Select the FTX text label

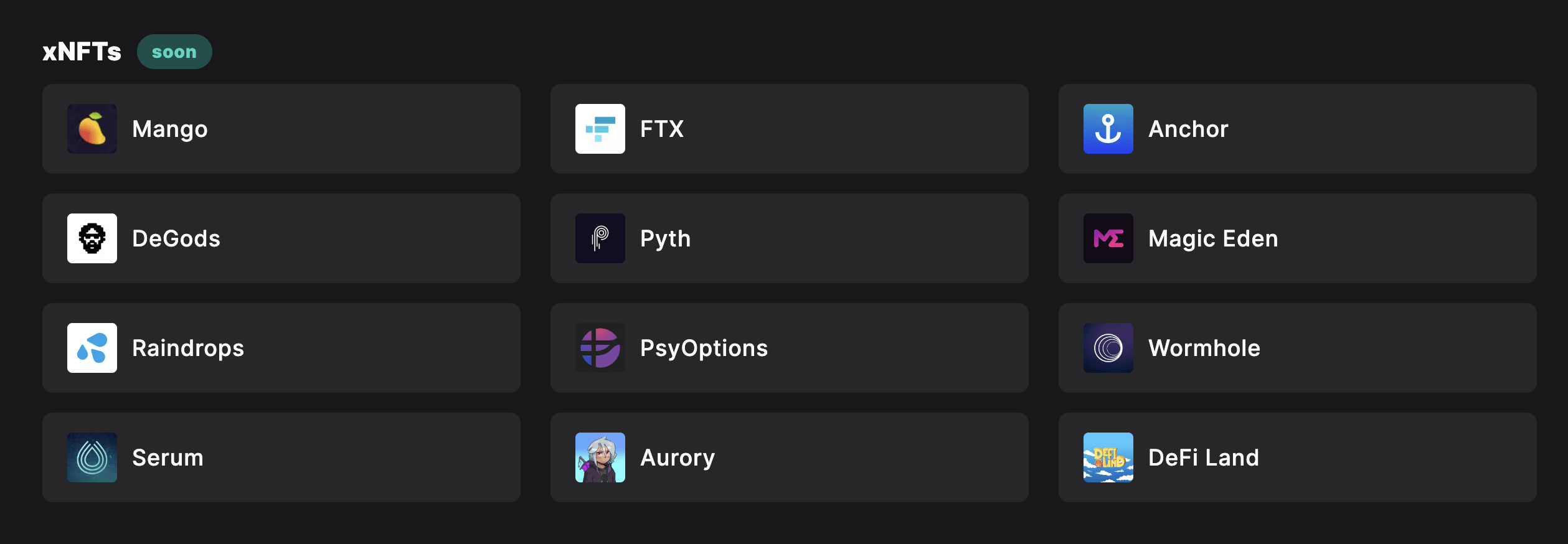click(x=662, y=129)
